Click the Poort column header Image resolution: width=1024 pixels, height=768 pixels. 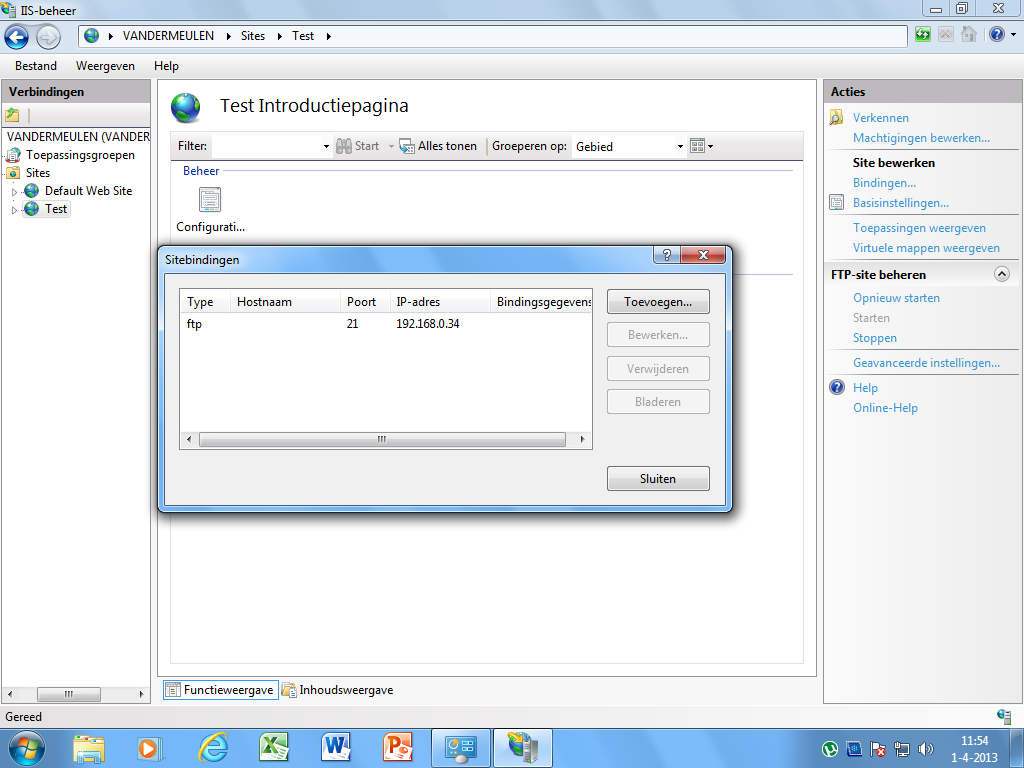coord(364,302)
